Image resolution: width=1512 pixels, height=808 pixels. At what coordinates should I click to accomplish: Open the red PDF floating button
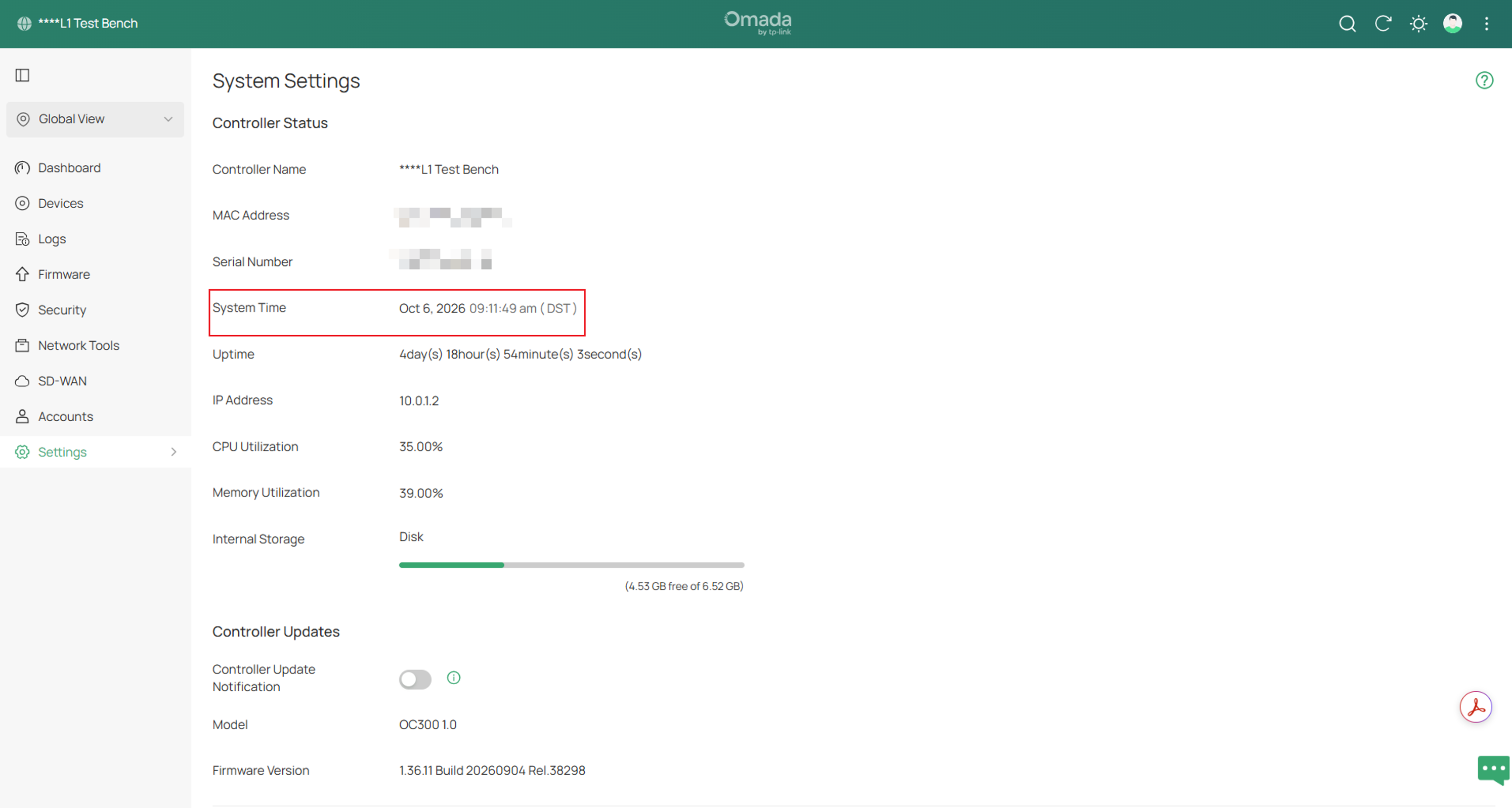click(1476, 707)
